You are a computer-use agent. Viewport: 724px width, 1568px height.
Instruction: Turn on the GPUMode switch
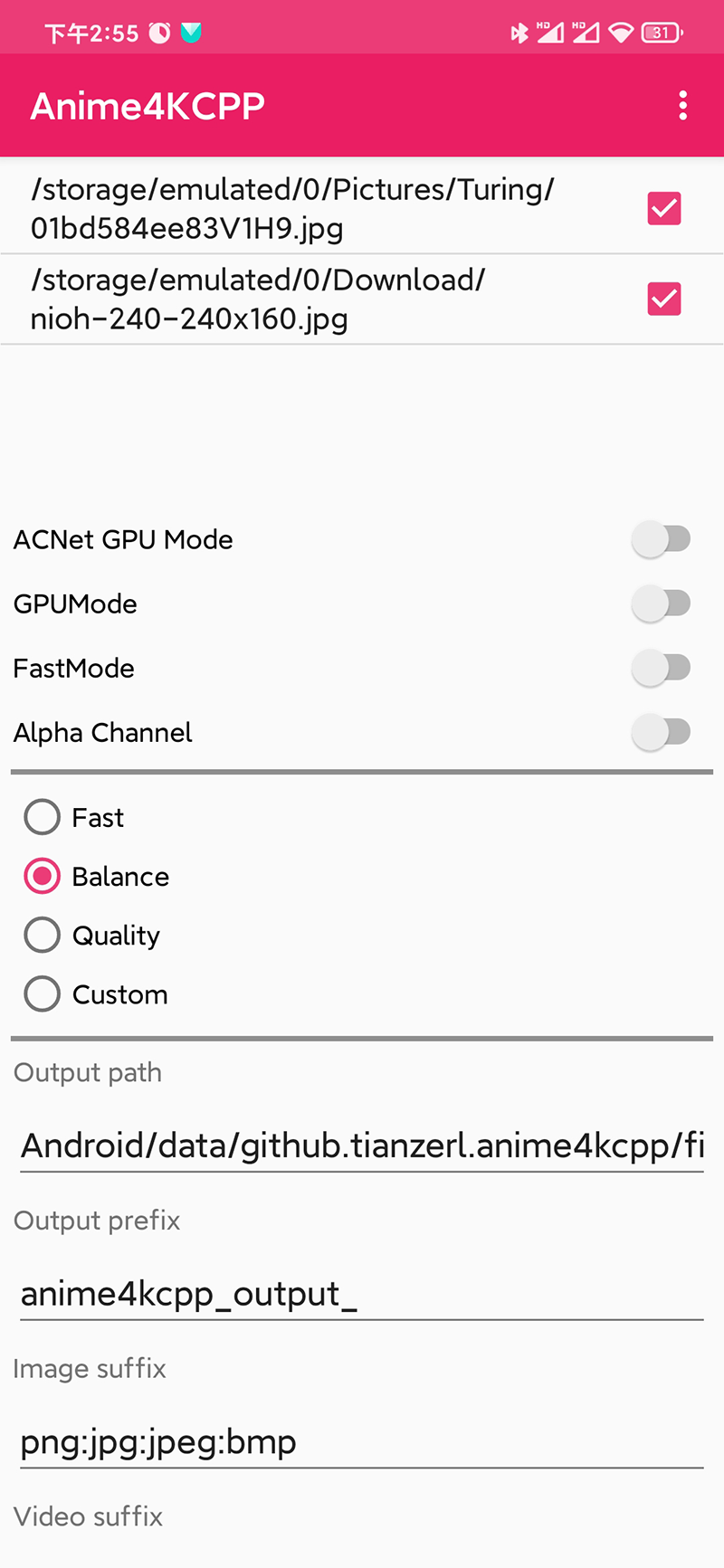click(x=662, y=603)
